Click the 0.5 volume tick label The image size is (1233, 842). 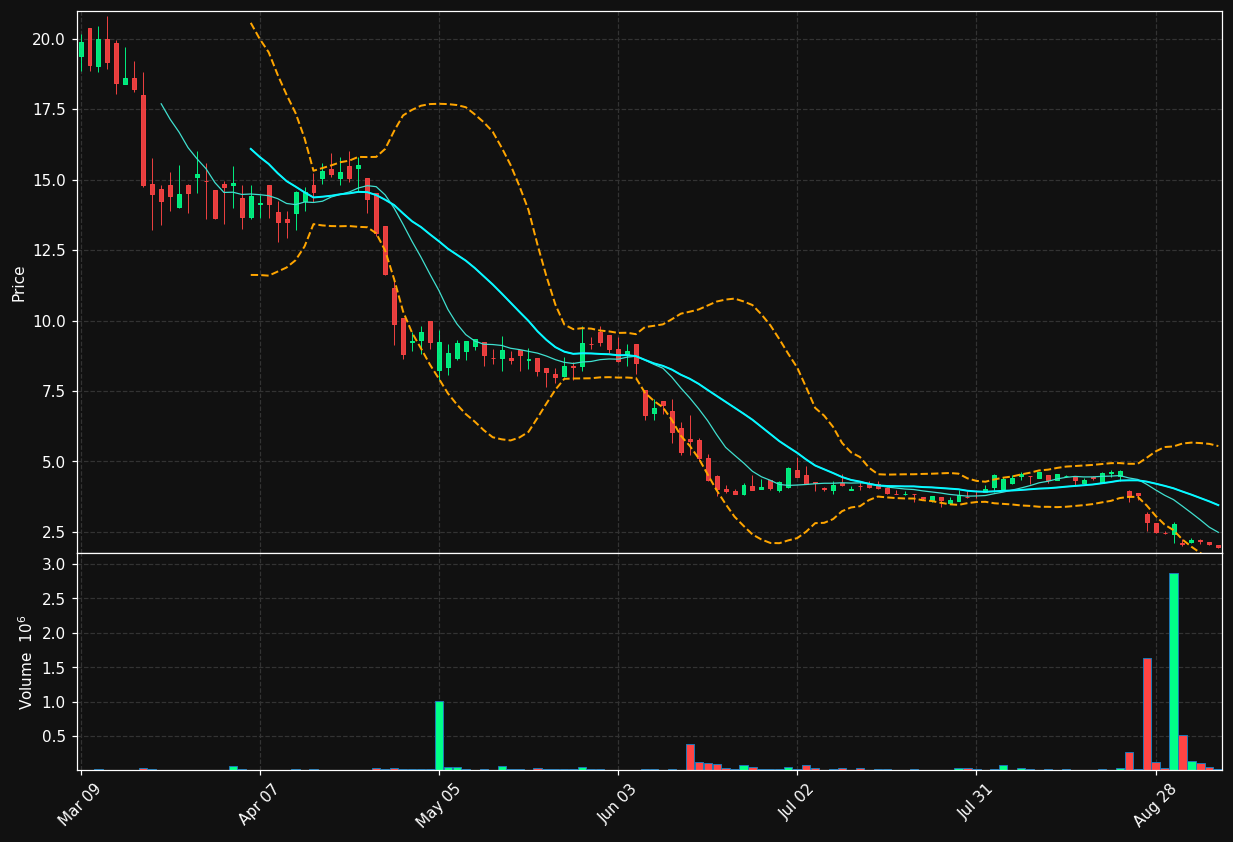(x=53, y=737)
